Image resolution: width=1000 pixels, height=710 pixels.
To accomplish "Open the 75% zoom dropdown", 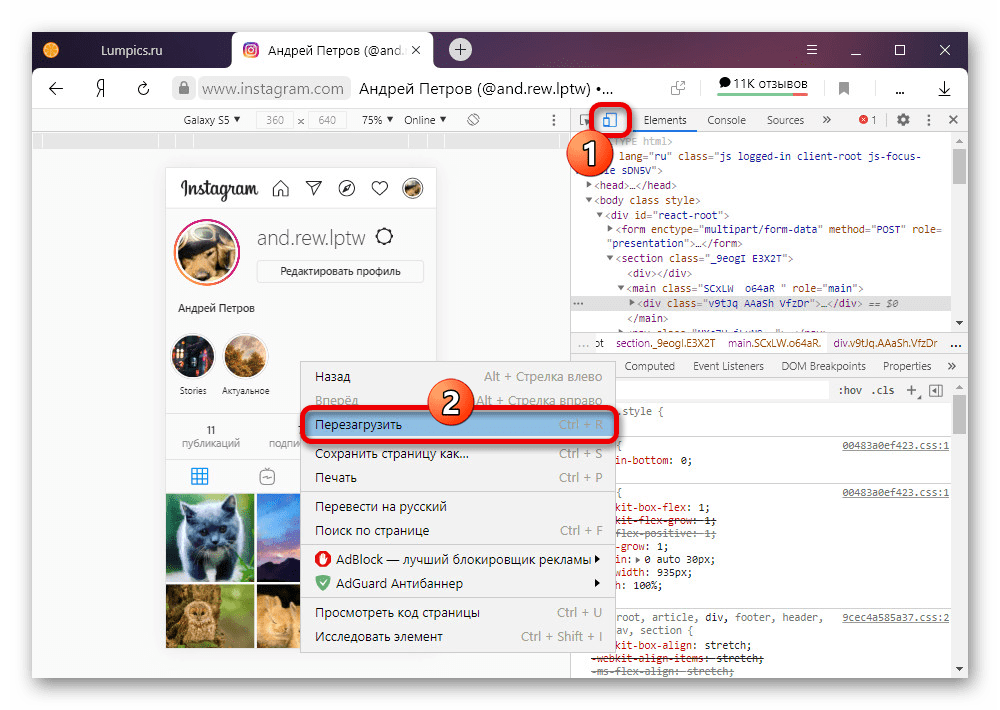I will (x=377, y=120).
